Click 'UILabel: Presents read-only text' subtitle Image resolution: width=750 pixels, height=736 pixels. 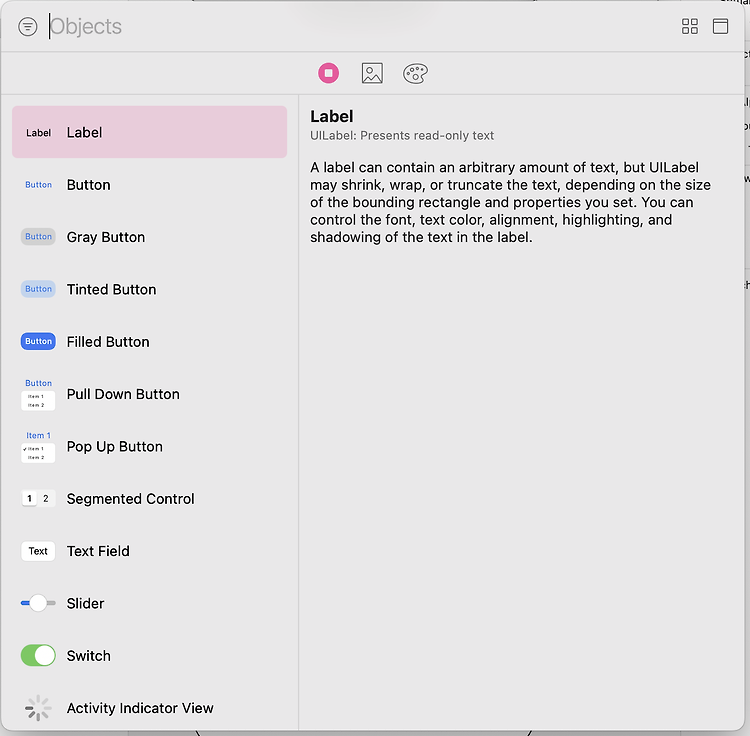click(402, 135)
